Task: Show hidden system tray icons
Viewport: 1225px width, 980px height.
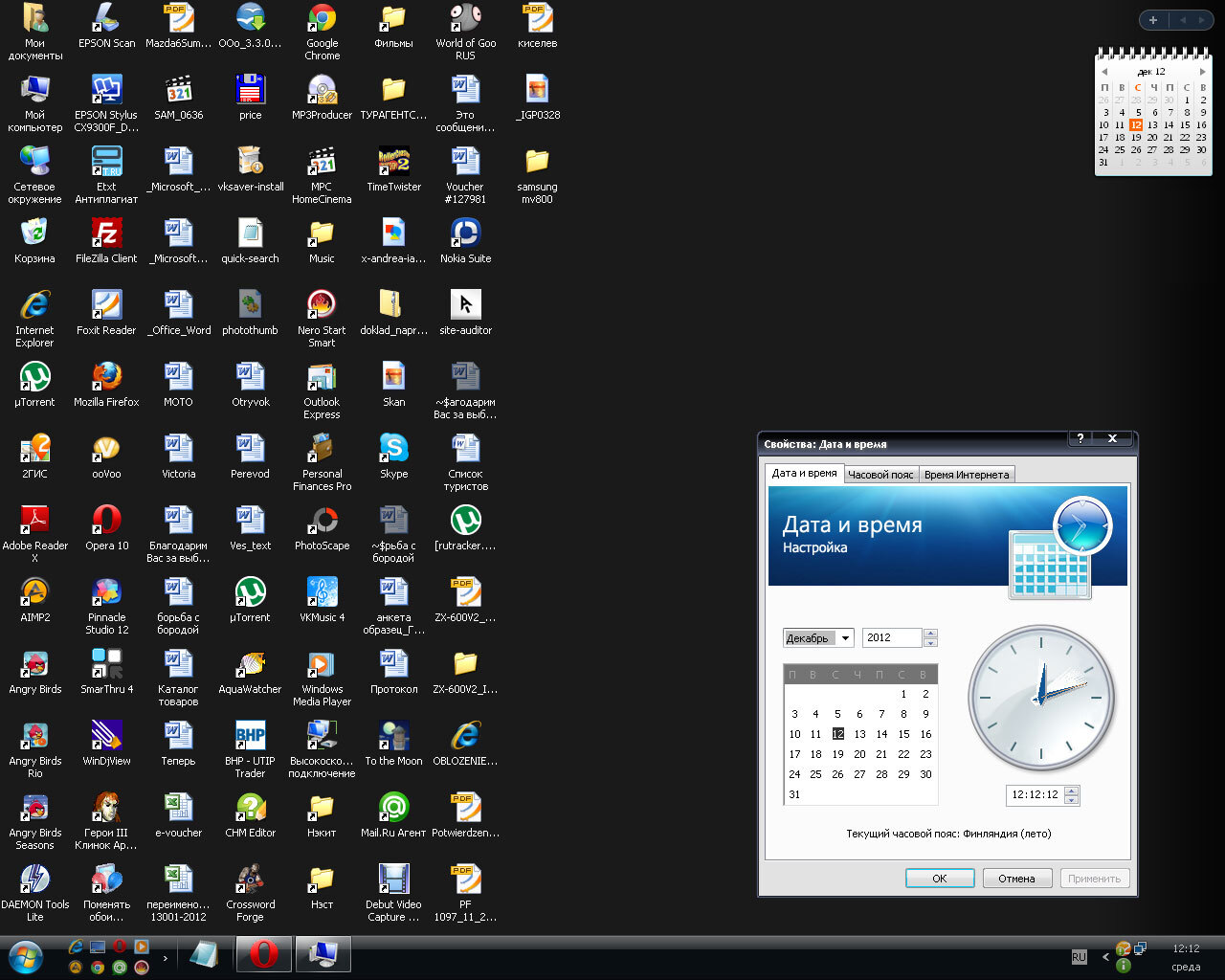Action: point(1106,957)
